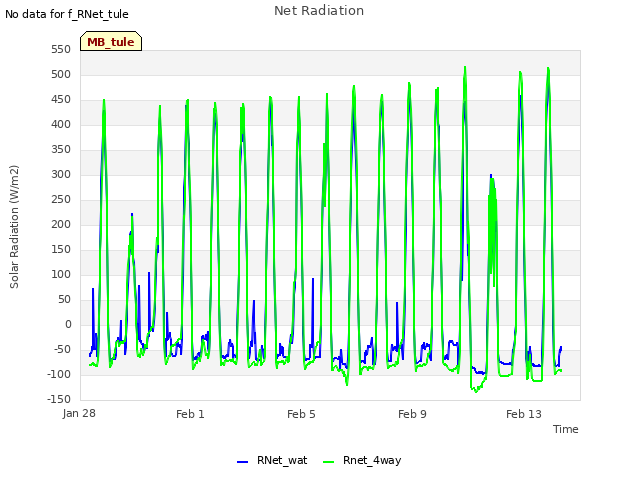
Task: Click the 450 y-axis tick value
Action: pyautogui.click(x=61, y=100)
